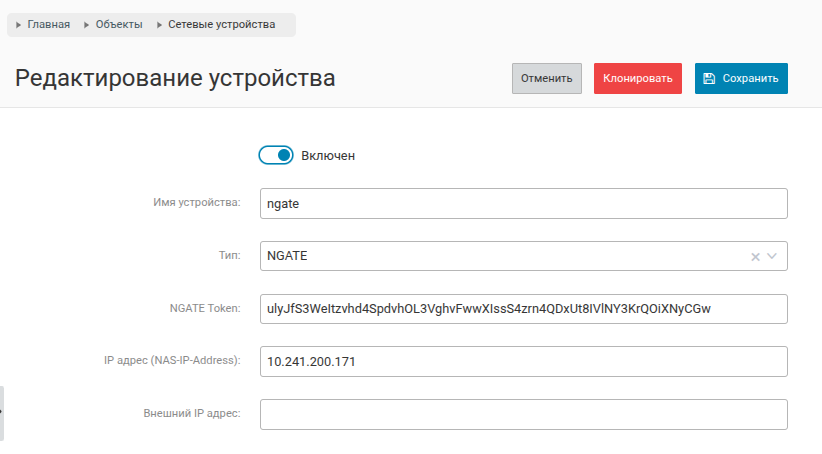Click the arrow icon before Объекты breadcrumb
This screenshot has height=454, width=822.
click(x=87, y=25)
